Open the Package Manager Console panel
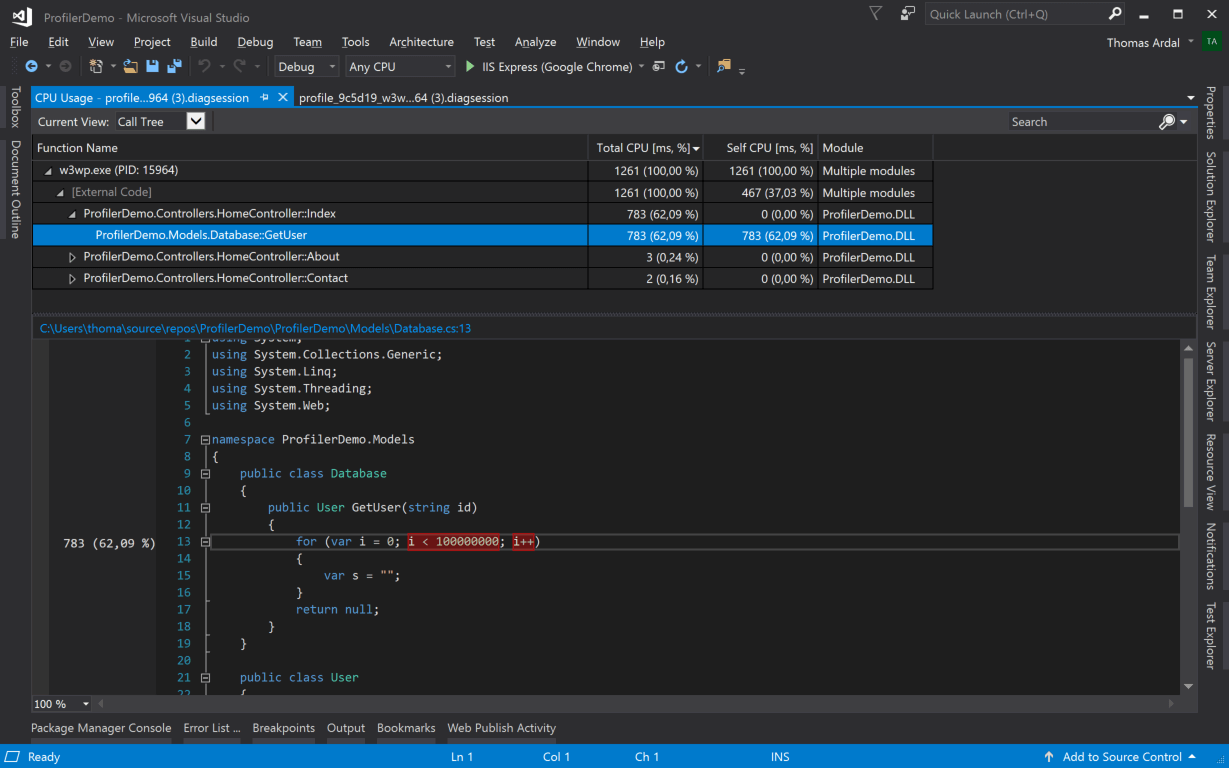 tap(101, 728)
